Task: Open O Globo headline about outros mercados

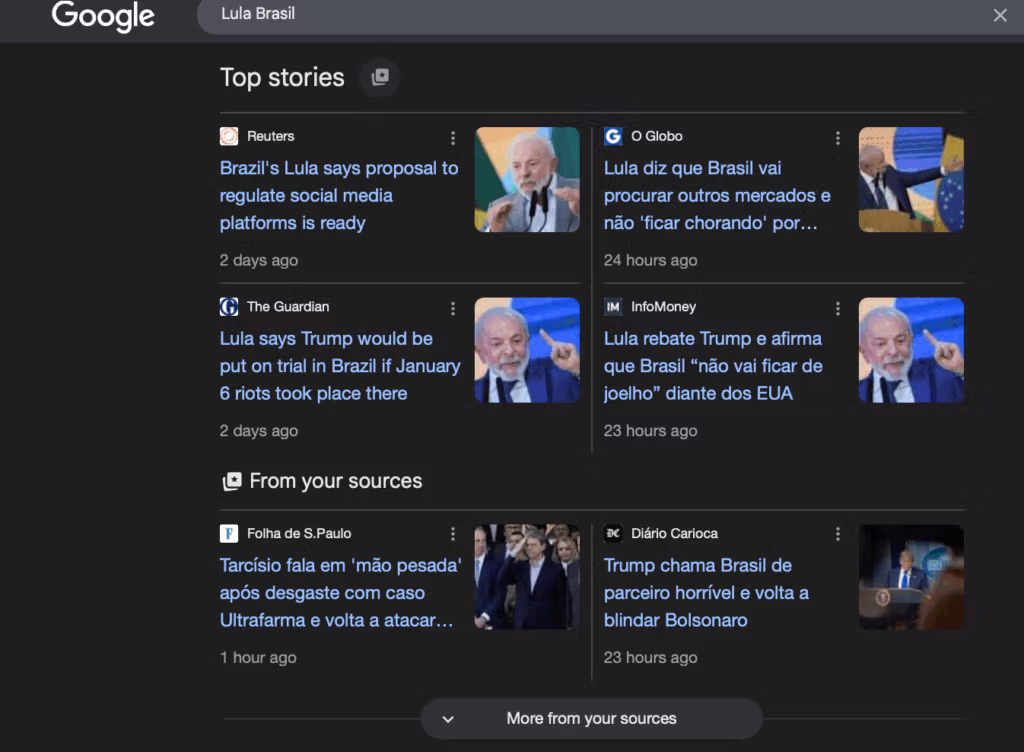Action: tap(716, 195)
